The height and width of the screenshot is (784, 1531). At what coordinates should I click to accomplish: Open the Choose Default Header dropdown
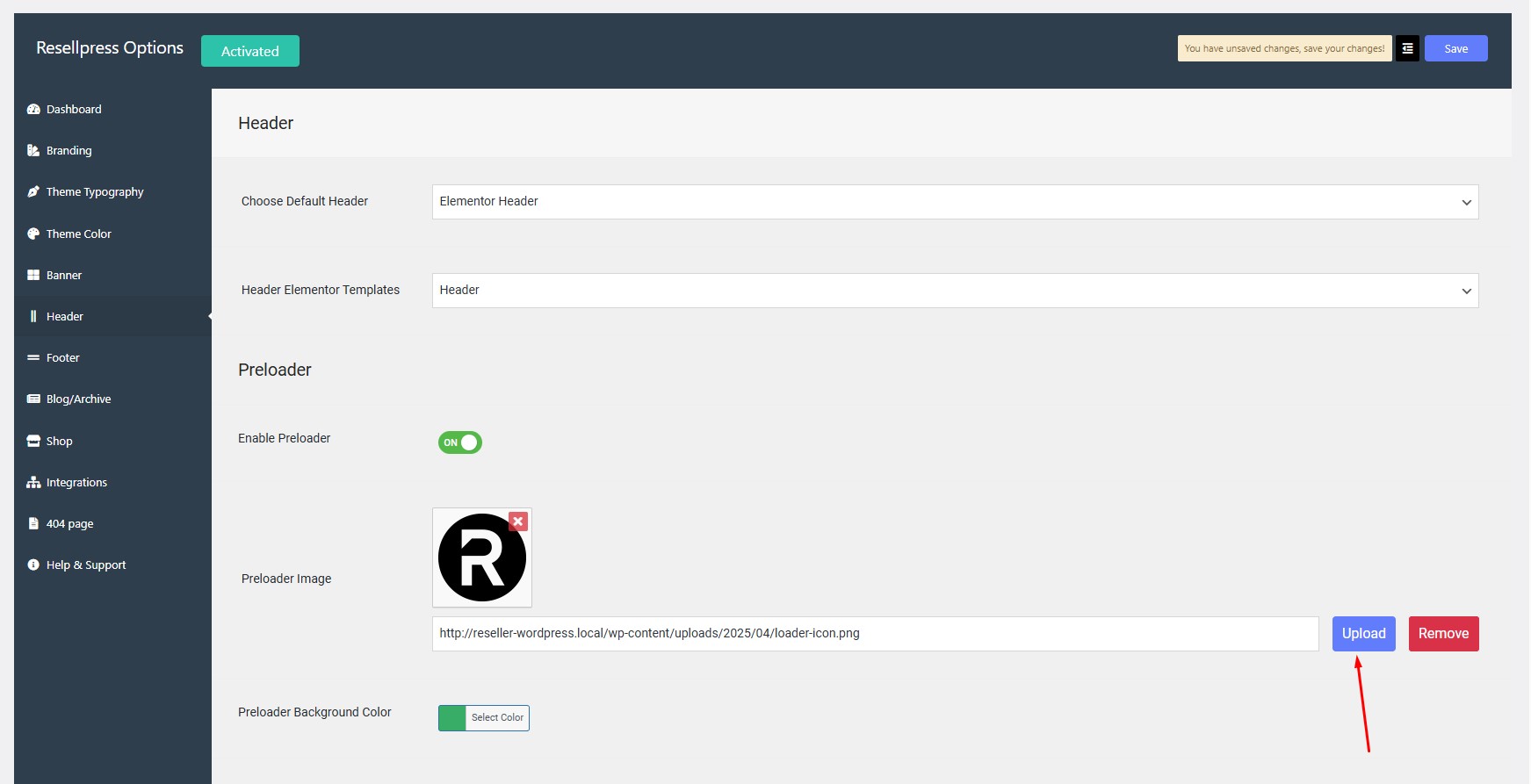coord(955,202)
